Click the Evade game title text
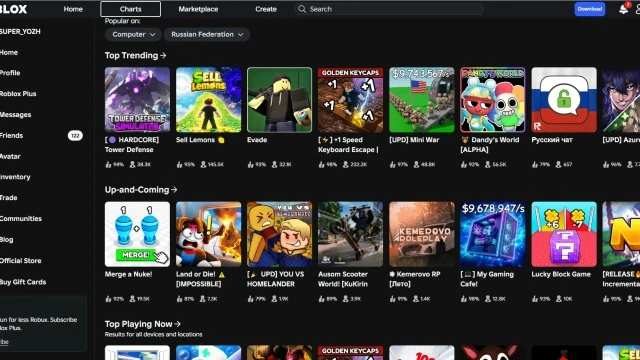This screenshot has width=640, height=360. coord(257,140)
